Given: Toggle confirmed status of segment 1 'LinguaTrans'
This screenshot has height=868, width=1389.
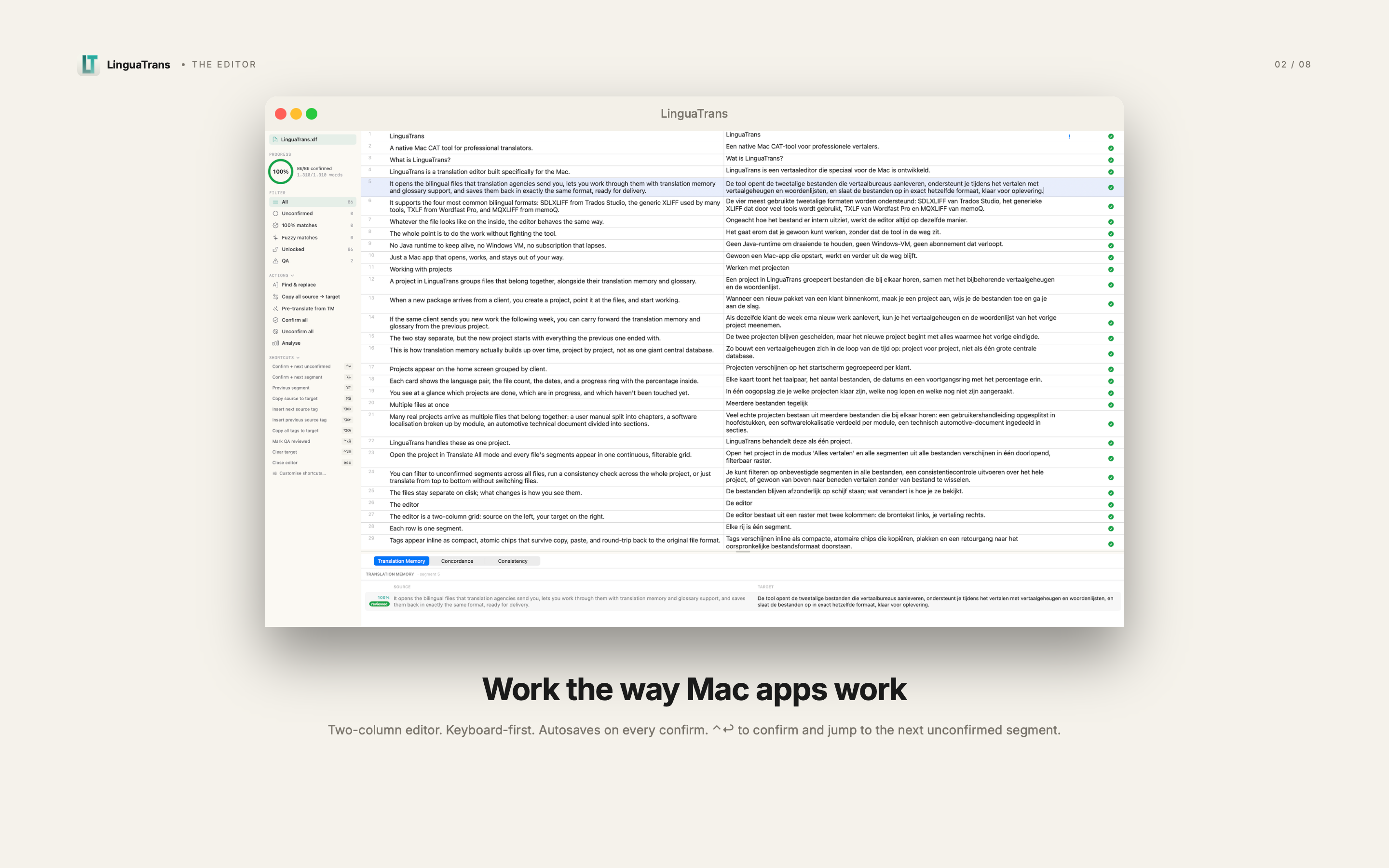Looking at the screenshot, I should [1111, 136].
